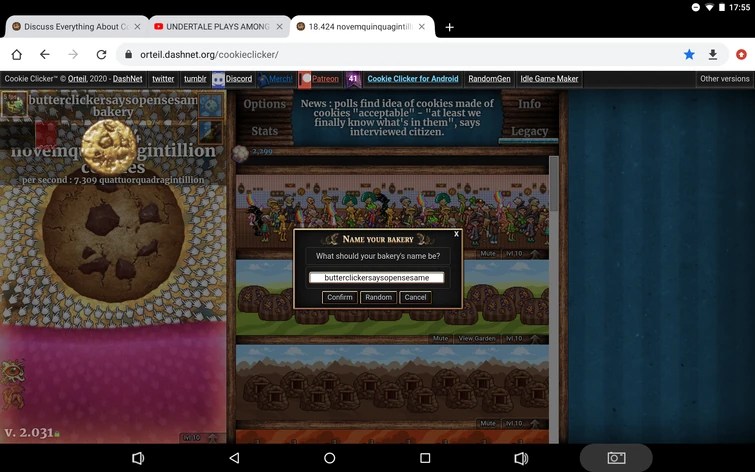Open Cookie Clicker for Android link
755x472 pixels.
pos(413,79)
